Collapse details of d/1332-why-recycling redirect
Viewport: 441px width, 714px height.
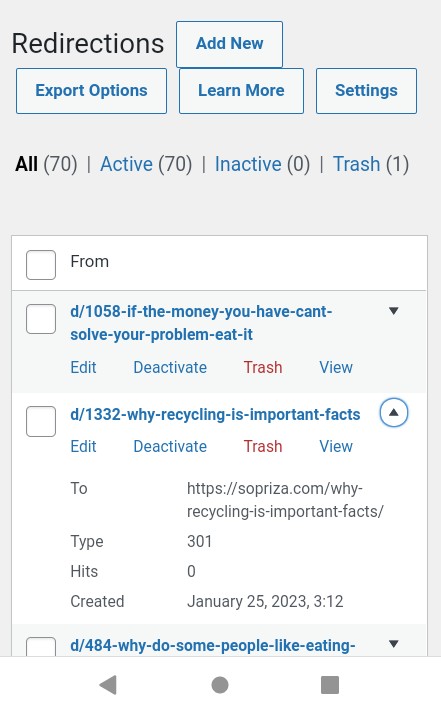coord(394,413)
